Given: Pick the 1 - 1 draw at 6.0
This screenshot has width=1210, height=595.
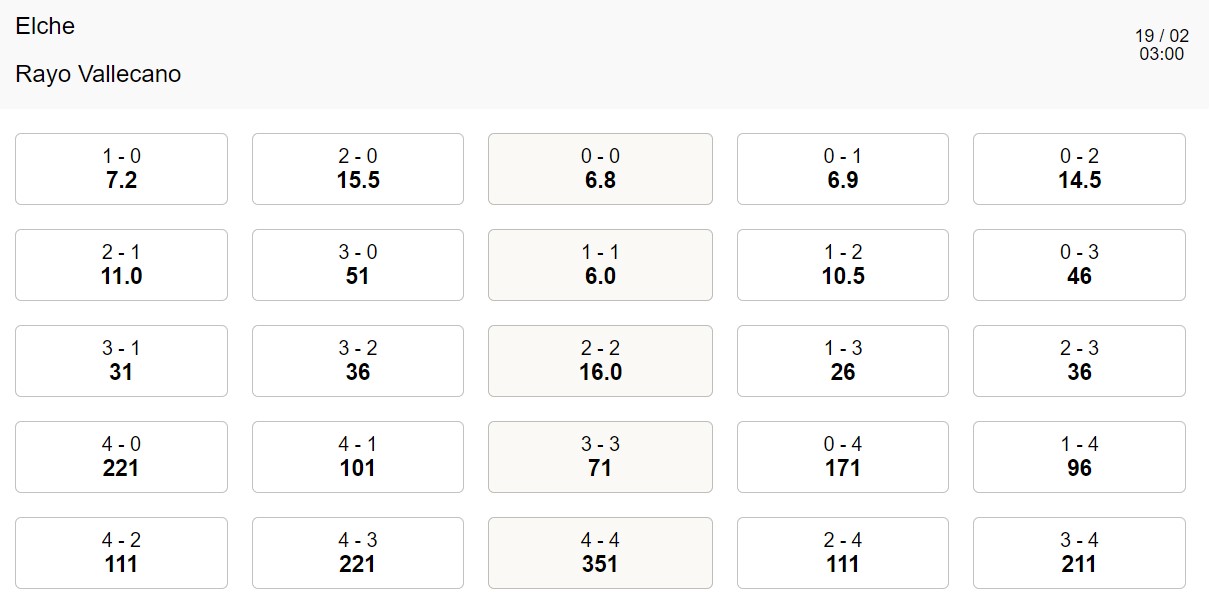Looking at the screenshot, I should click(x=600, y=265).
